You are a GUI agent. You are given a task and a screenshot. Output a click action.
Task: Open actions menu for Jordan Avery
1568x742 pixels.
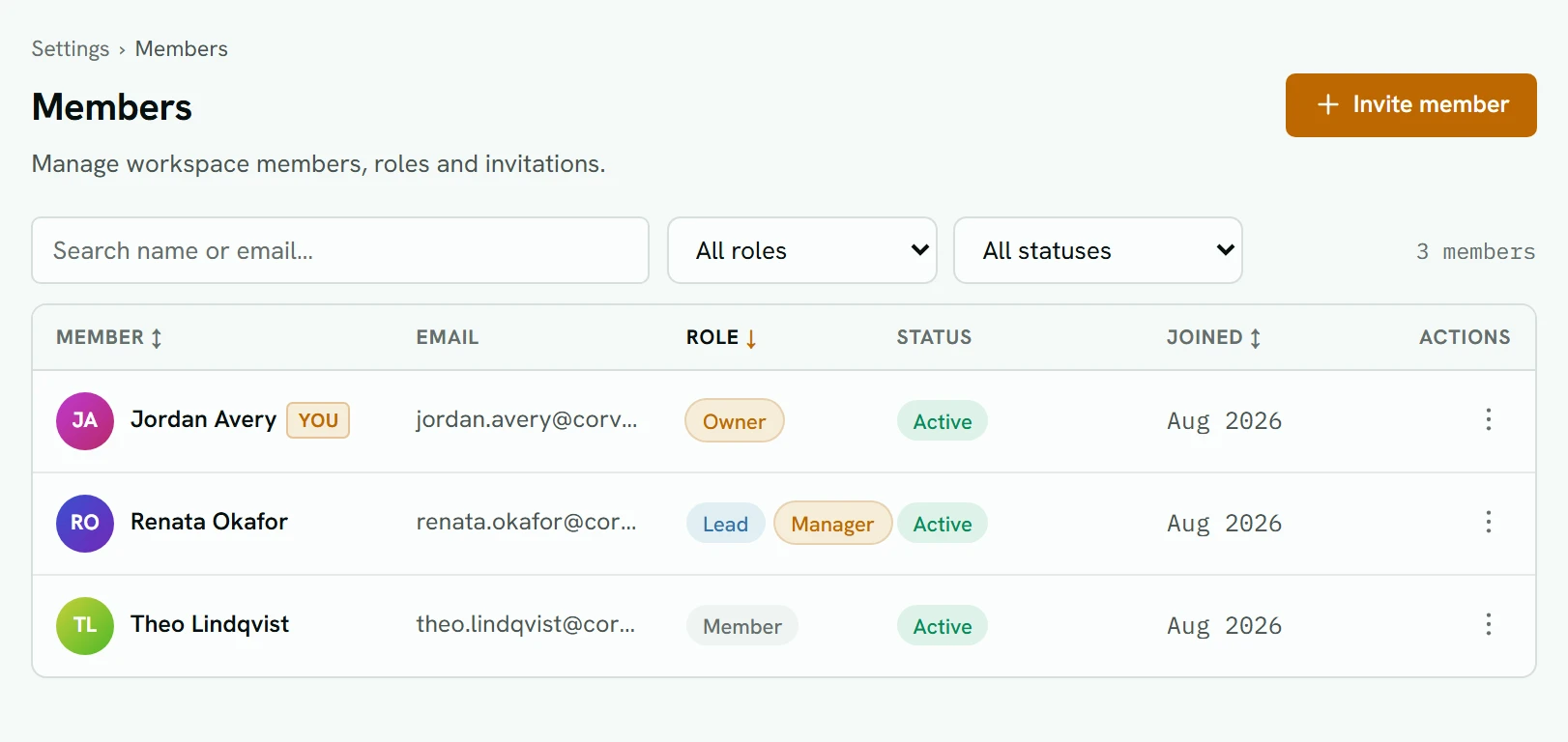tap(1489, 419)
